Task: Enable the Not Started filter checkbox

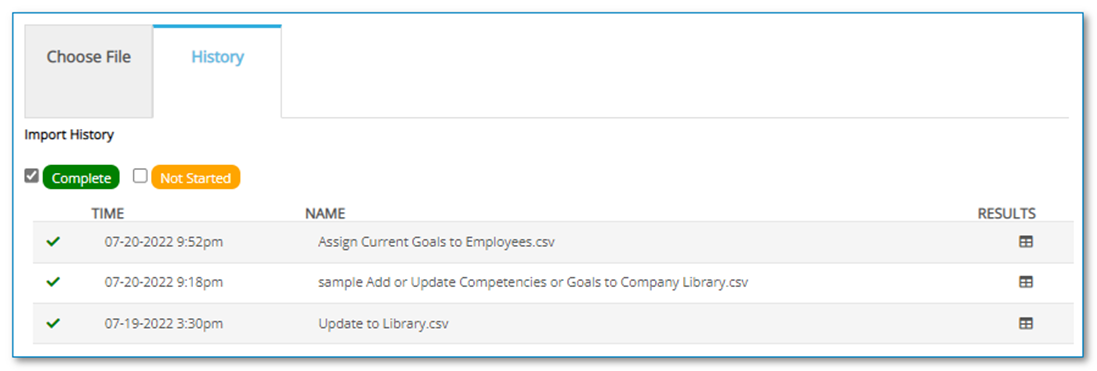Action: (140, 176)
